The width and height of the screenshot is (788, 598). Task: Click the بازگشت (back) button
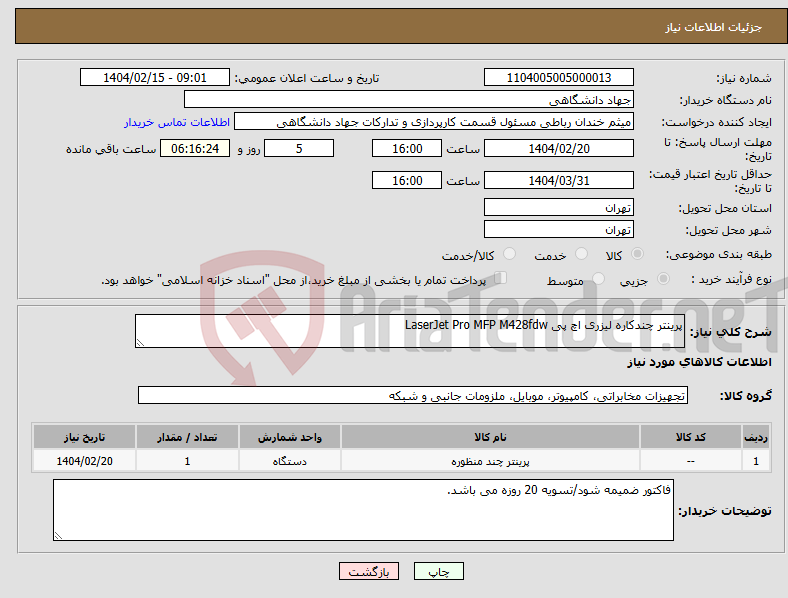coord(369,571)
